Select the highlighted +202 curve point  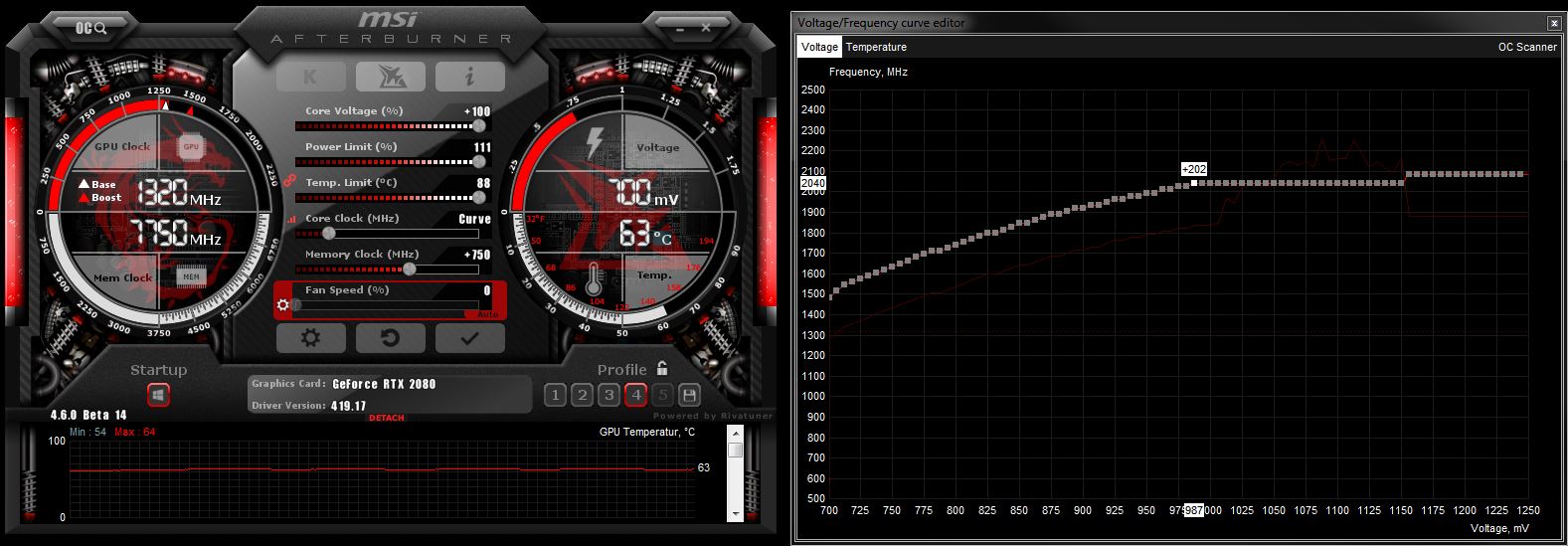pyautogui.click(x=1193, y=183)
